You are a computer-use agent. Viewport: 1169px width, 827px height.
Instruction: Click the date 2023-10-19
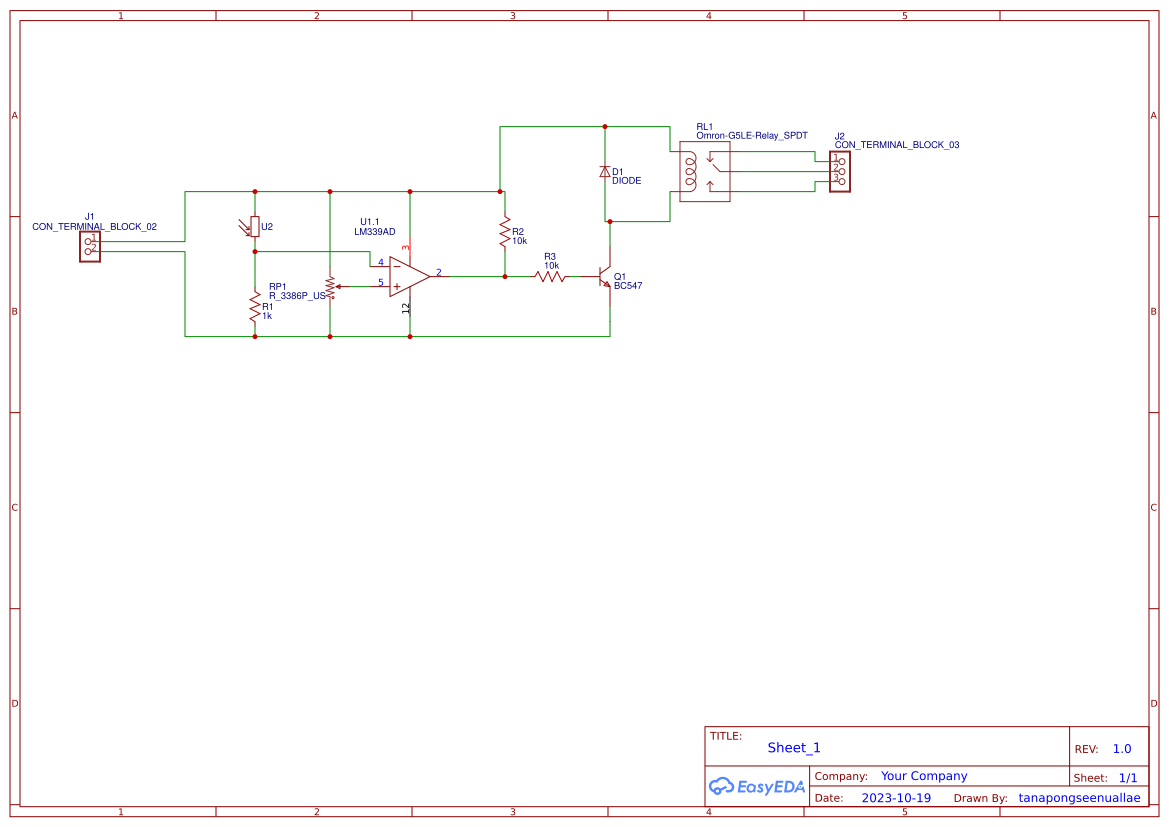coord(897,797)
